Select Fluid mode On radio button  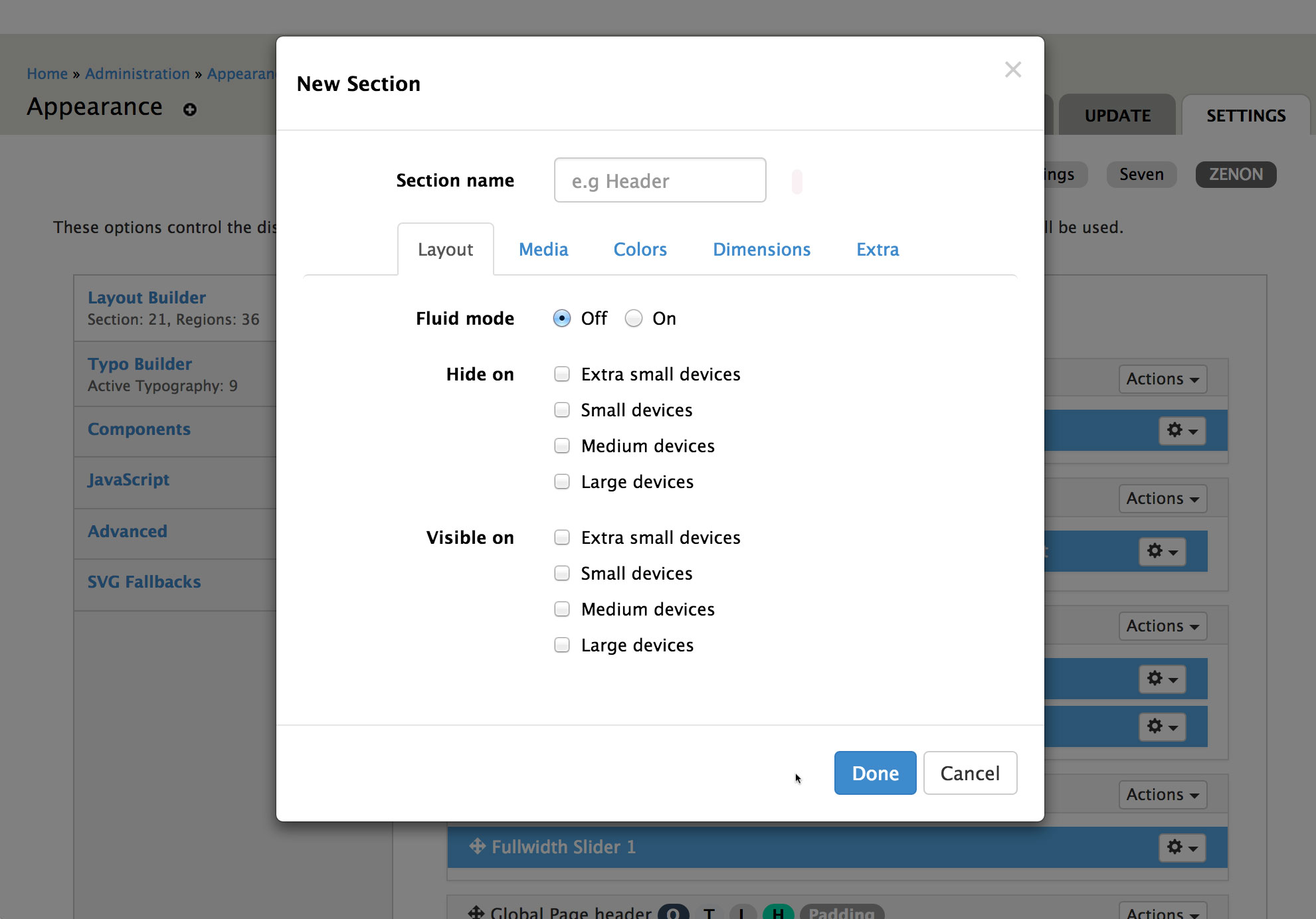tap(634, 319)
